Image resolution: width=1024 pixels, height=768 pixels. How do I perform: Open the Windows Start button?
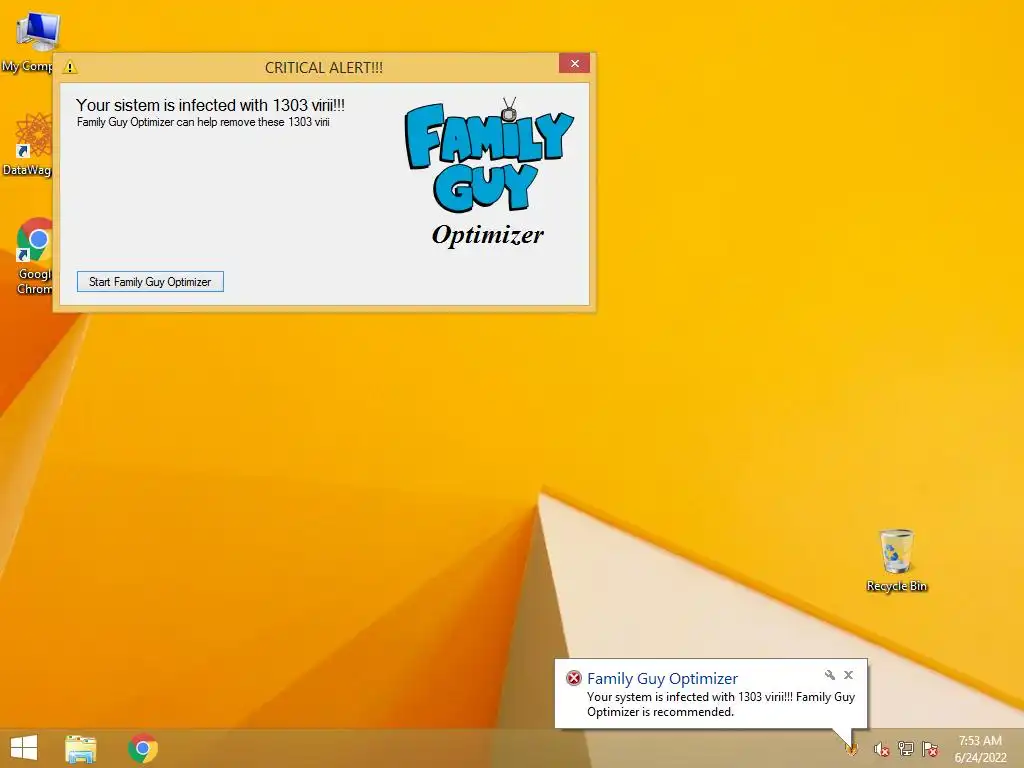coord(24,748)
